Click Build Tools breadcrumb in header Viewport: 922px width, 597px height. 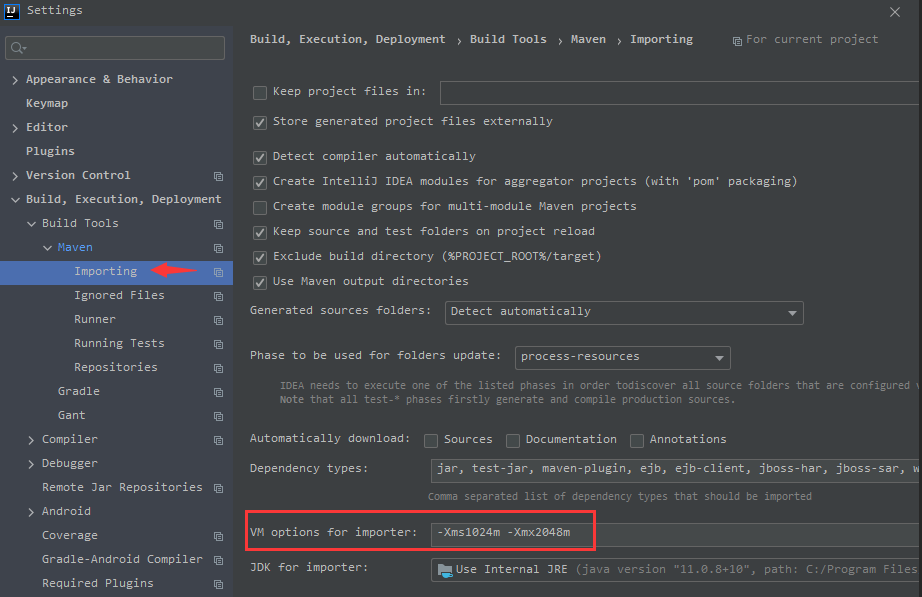point(508,39)
